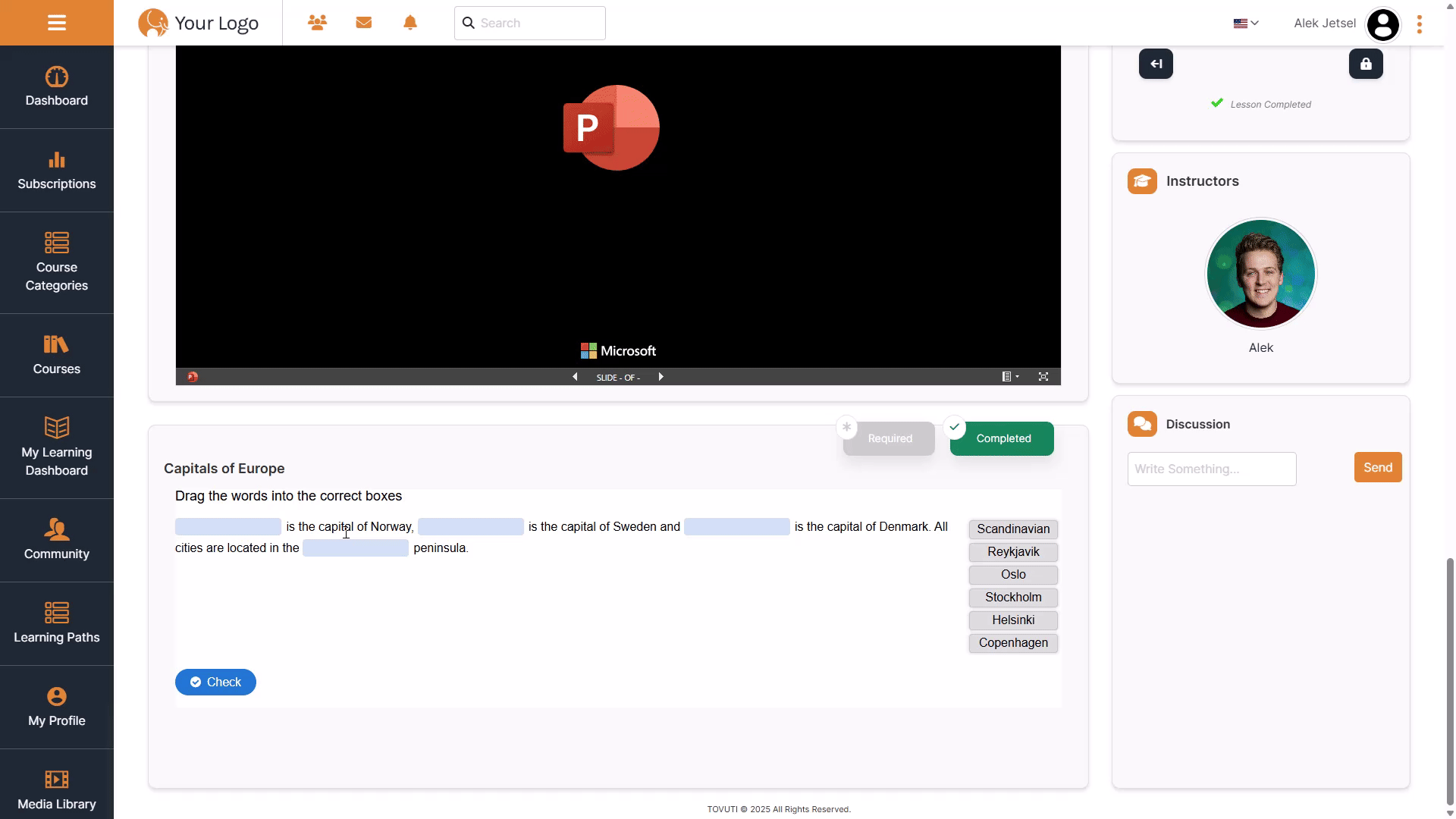The height and width of the screenshot is (819, 1456).
Task: Go to Dashboard in sidebar
Action: (57, 87)
